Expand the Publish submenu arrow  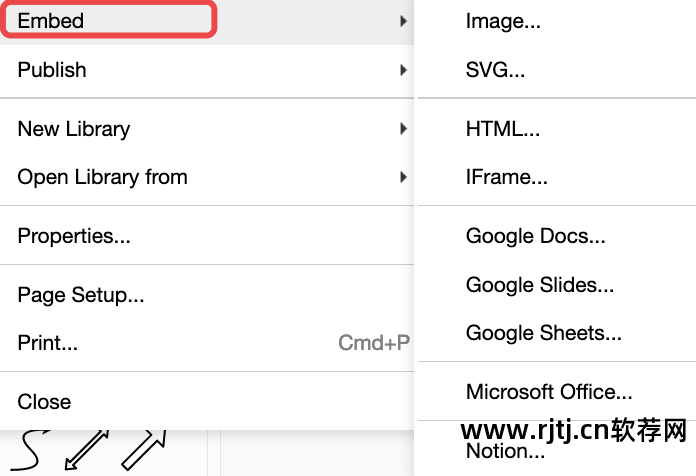403,70
